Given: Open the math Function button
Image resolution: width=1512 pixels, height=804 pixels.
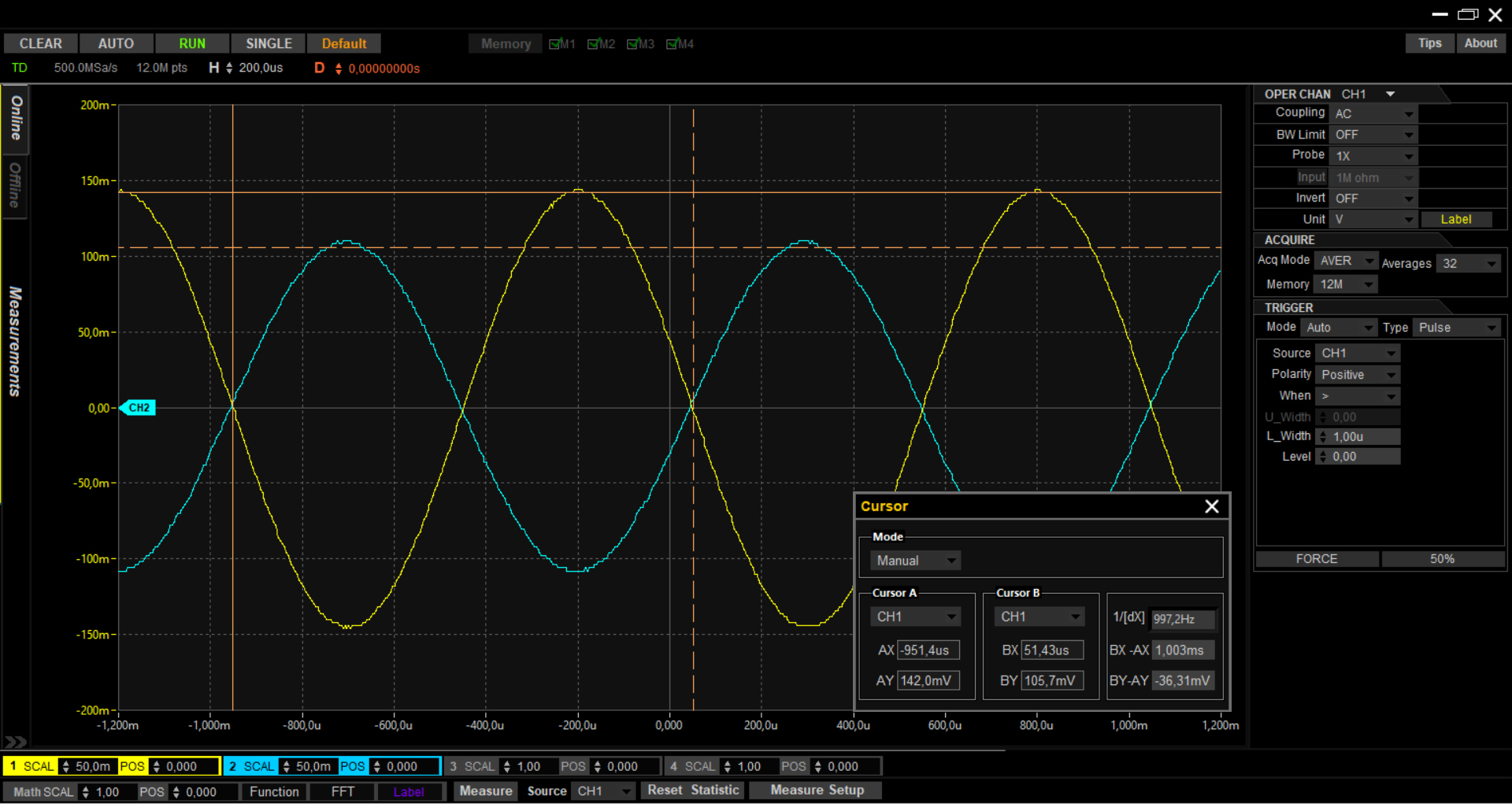Looking at the screenshot, I should pos(274,791).
